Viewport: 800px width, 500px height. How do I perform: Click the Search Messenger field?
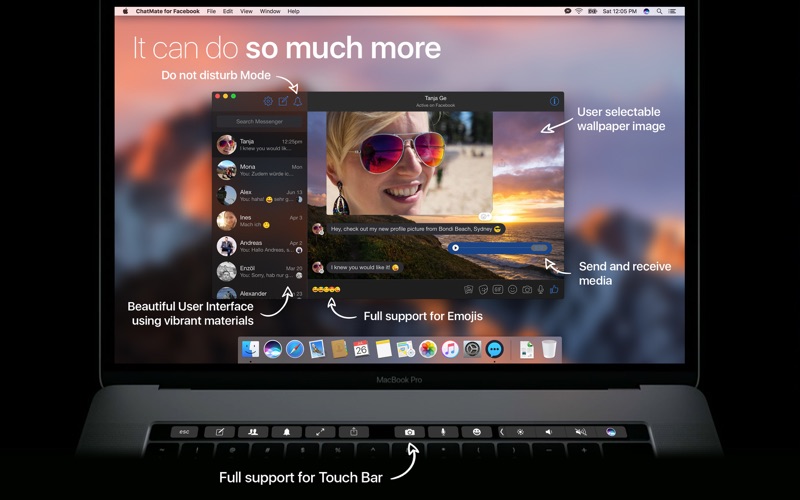point(259,121)
